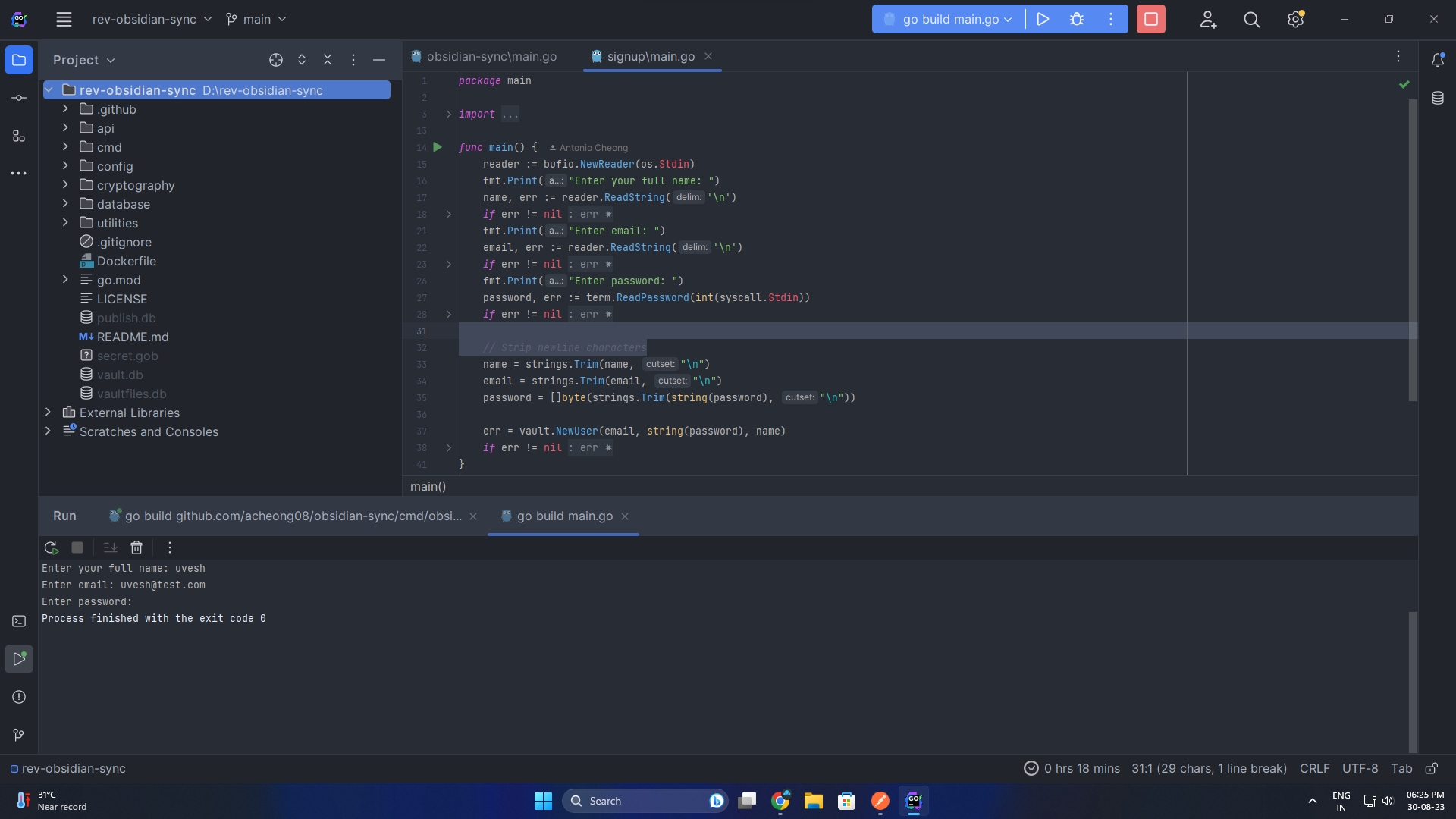This screenshot has width=1456, height=819.
Task: Open the Terminal tool window
Action: point(18,621)
